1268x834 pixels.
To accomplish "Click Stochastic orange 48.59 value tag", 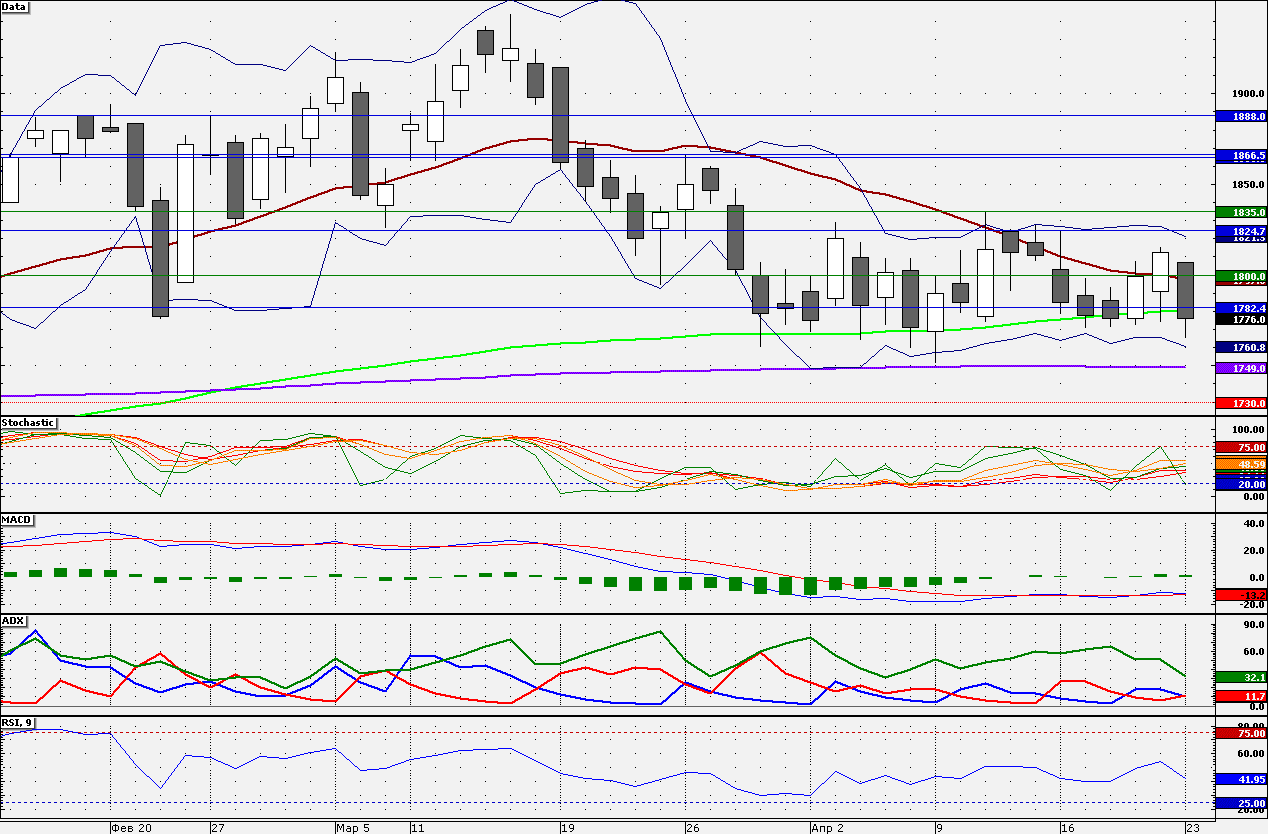I will coord(1241,465).
